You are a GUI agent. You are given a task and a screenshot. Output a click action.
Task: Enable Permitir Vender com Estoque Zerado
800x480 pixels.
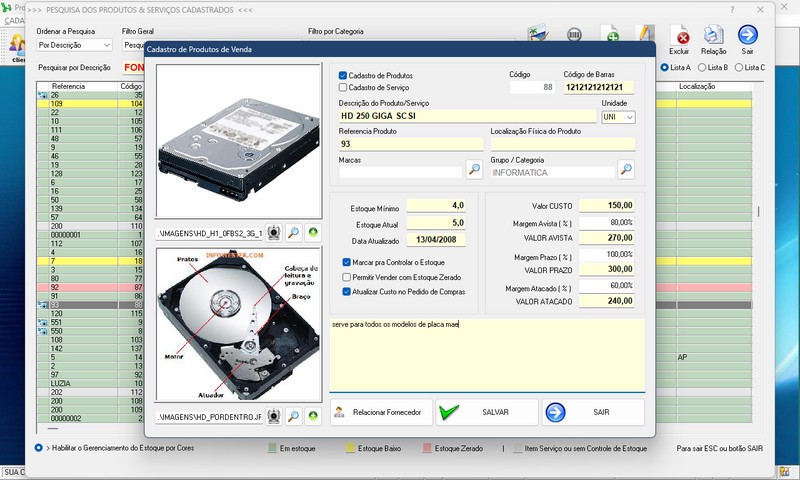tap(346, 276)
